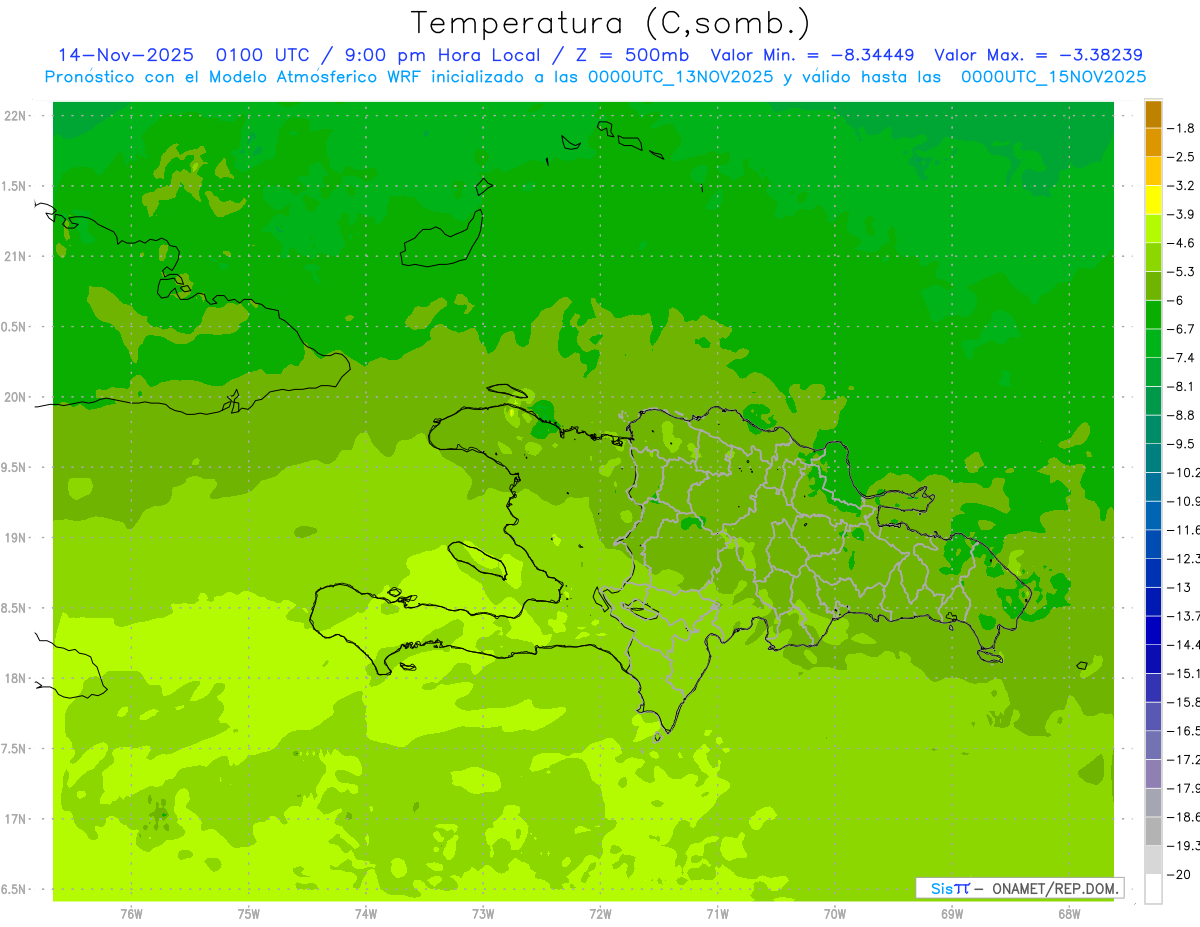Click the '18N' latitude axis label

click(x=16, y=679)
